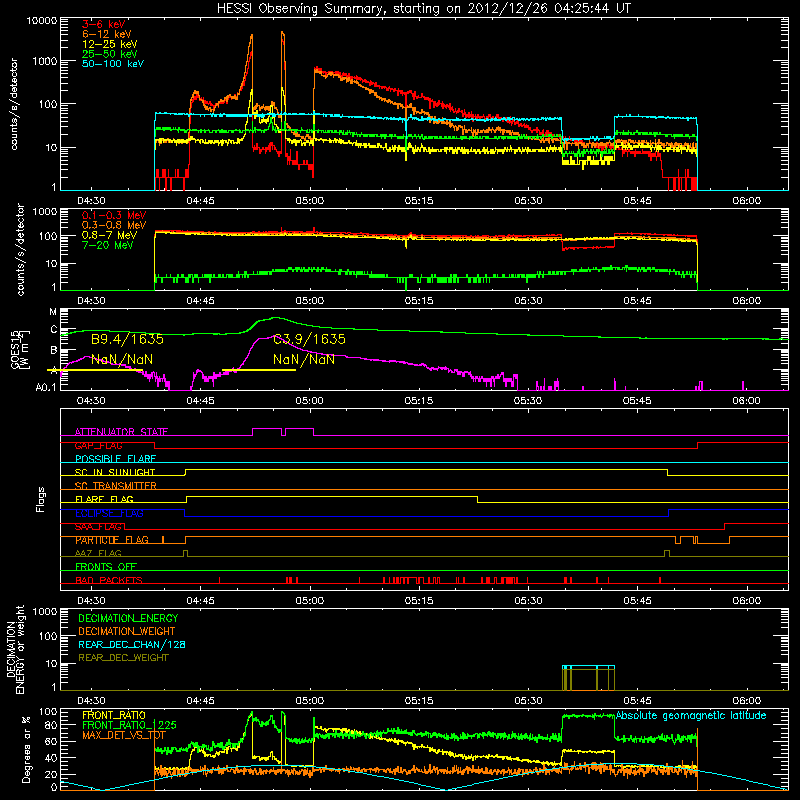Click the FRONT_RATIO_1225 legend label
The height and width of the screenshot is (800, 800).
(129, 725)
